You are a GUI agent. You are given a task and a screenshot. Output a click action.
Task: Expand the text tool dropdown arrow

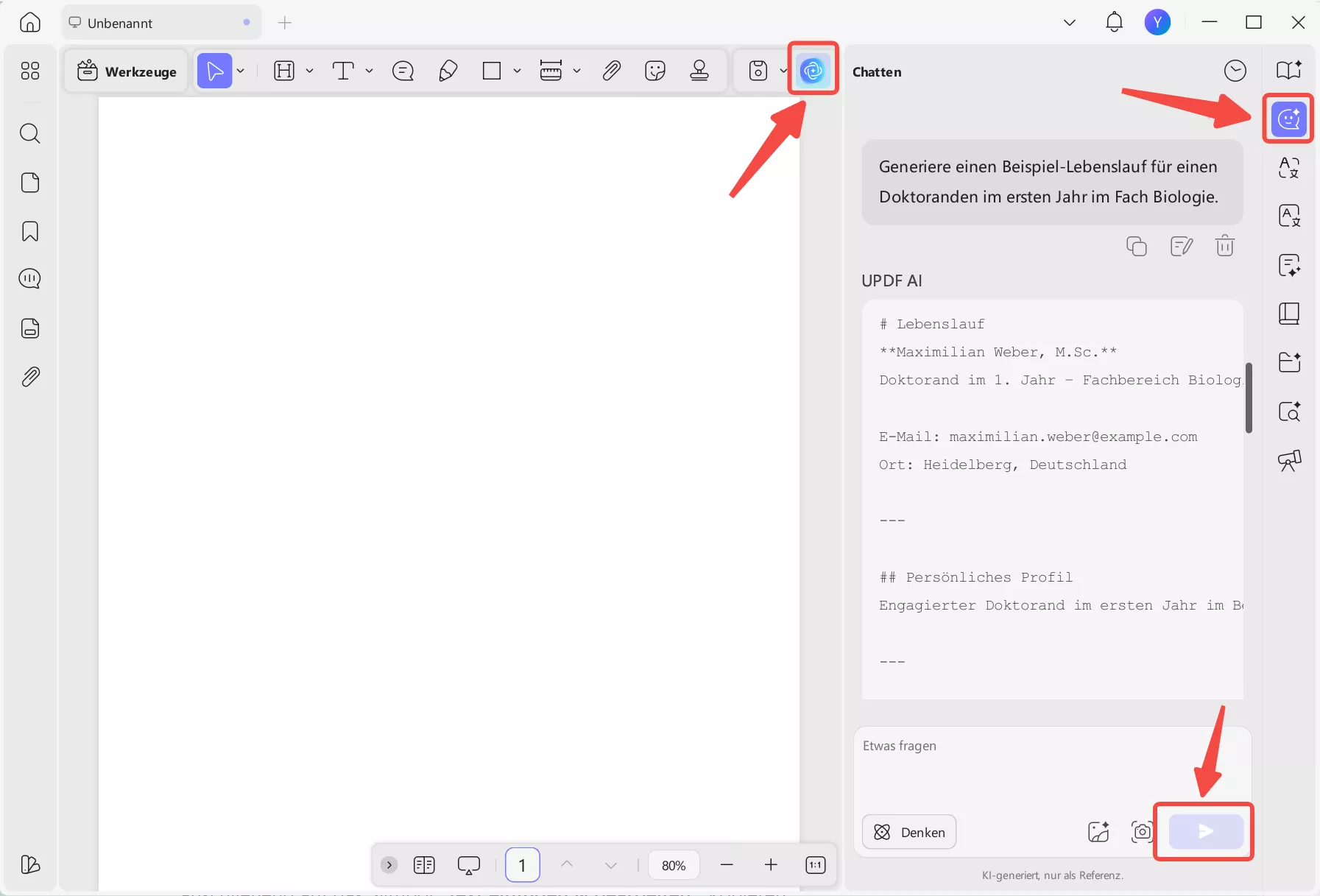369,71
